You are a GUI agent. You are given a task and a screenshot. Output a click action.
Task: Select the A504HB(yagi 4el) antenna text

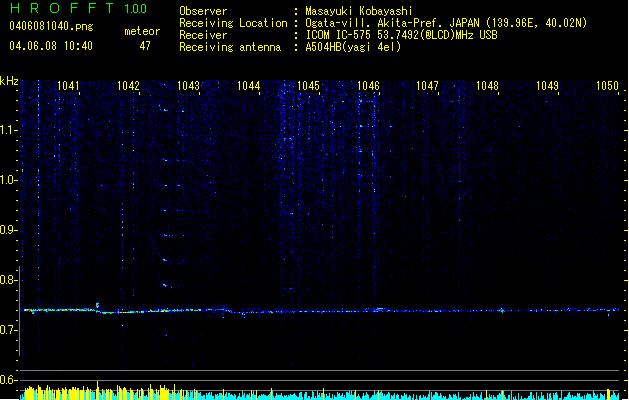tap(353, 47)
